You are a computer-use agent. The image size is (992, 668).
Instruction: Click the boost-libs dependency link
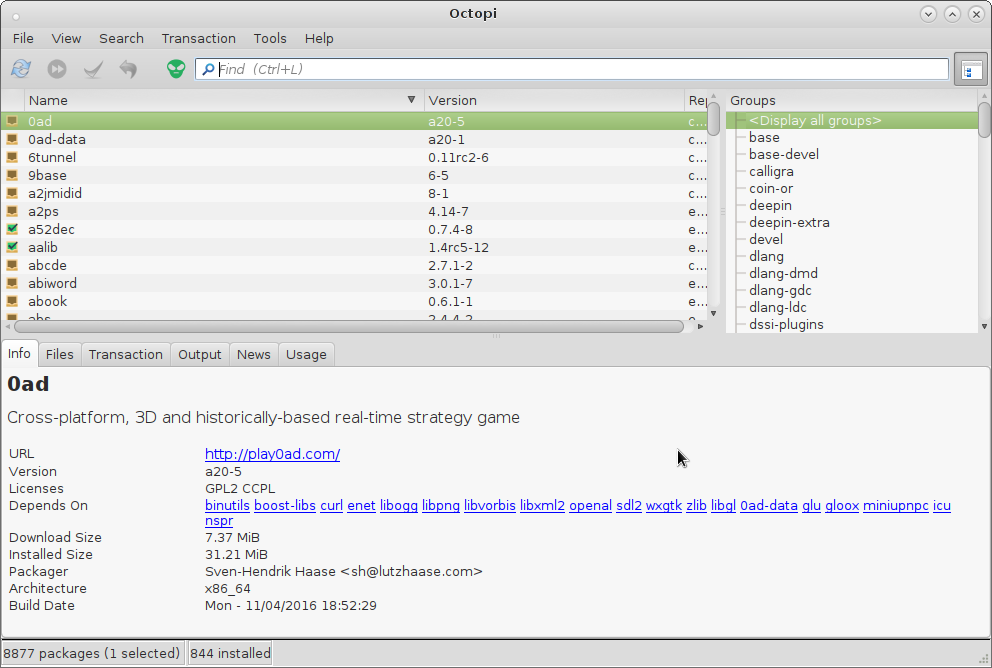(284, 505)
